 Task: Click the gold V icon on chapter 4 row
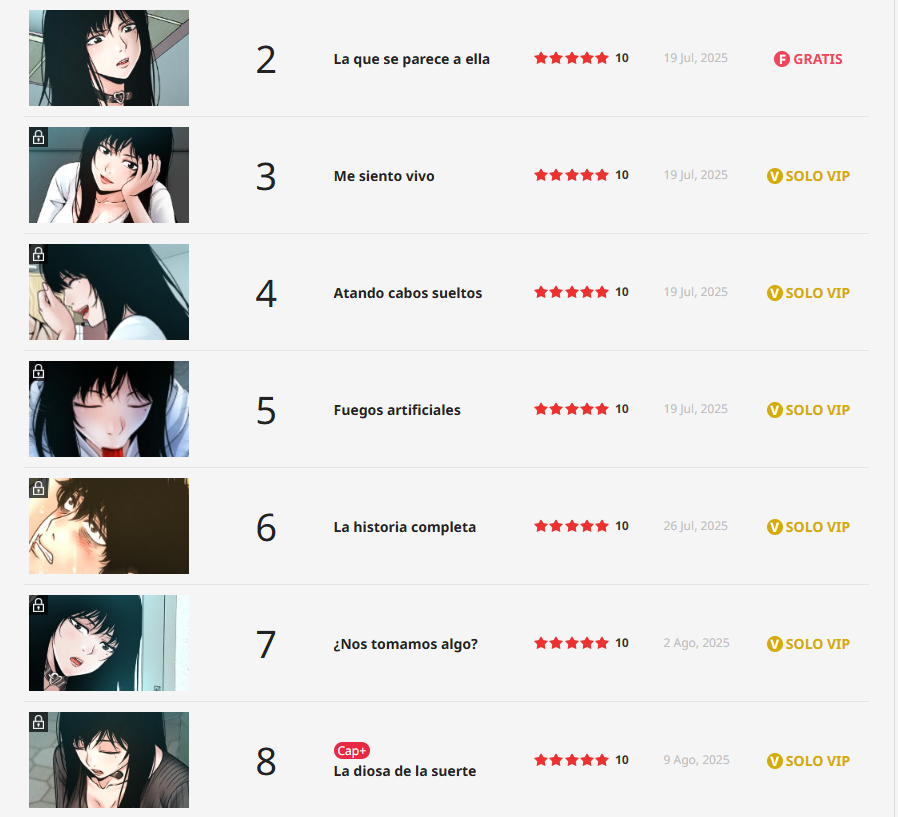pyautogui.click(x=774, y=293)
